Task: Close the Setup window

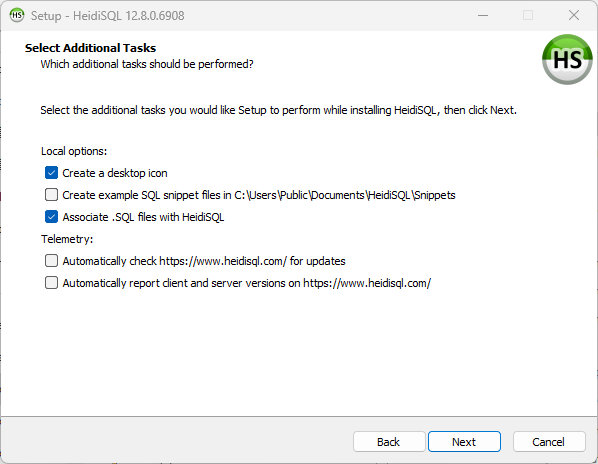Action: click(574, 15)
